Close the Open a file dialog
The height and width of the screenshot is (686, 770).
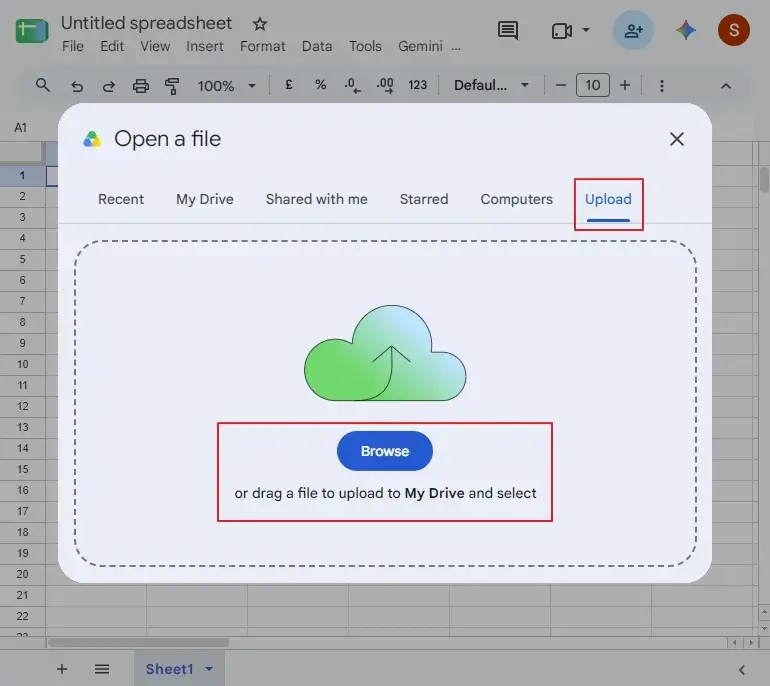pyautogui.click(x=677, y=139)
